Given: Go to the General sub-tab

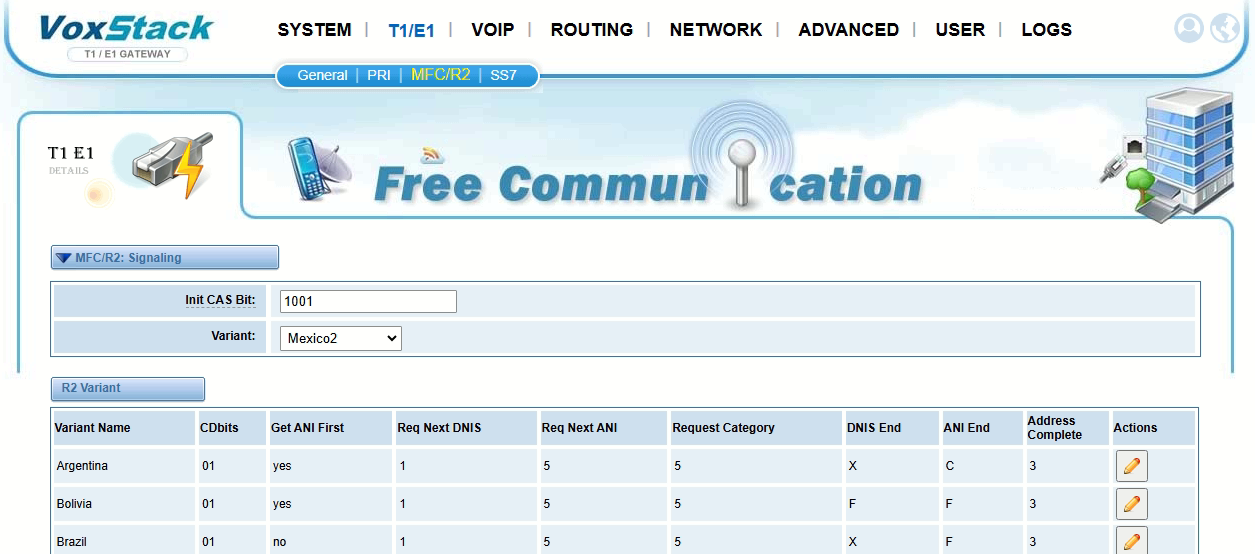Looking at the screenshot, I should [322, 75].
